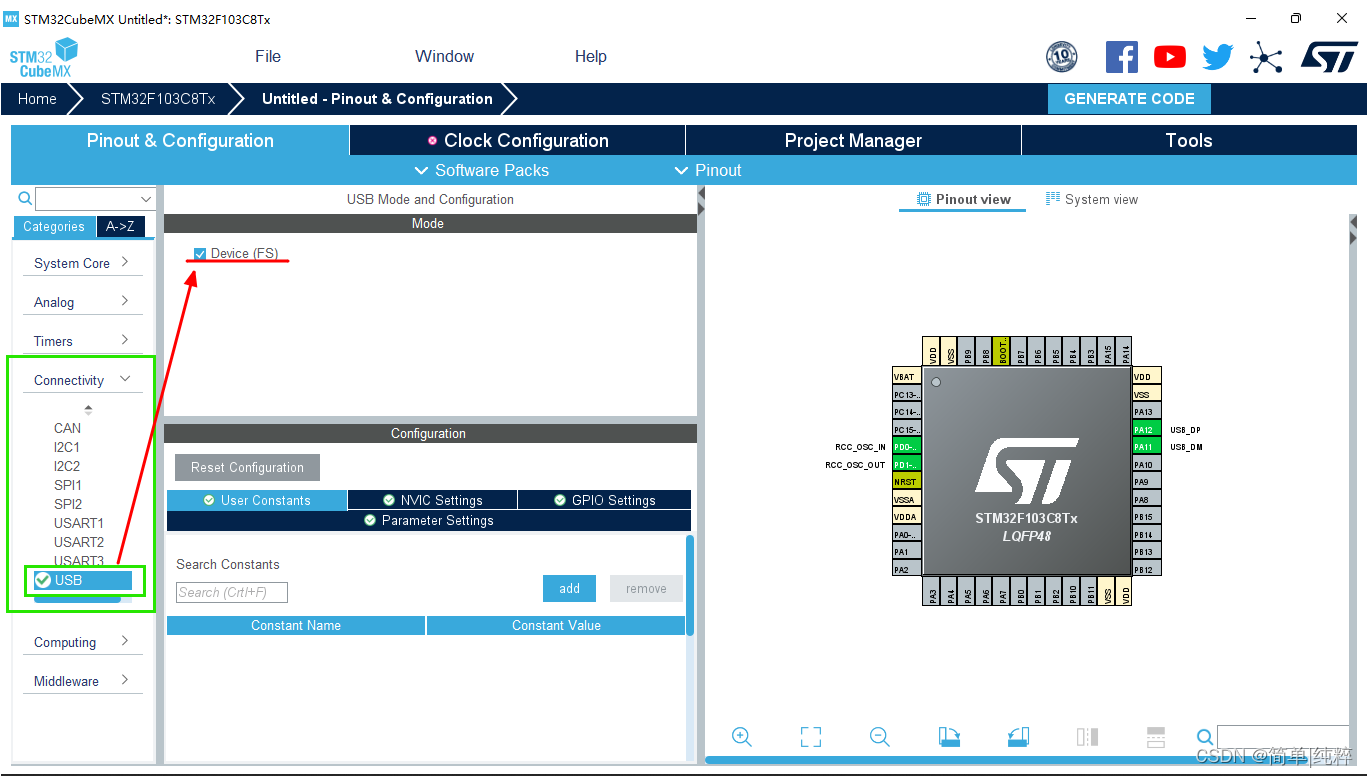The image size is (1368, 777).
Task: Expand the System Core category
Action: (x=82, y=263)
